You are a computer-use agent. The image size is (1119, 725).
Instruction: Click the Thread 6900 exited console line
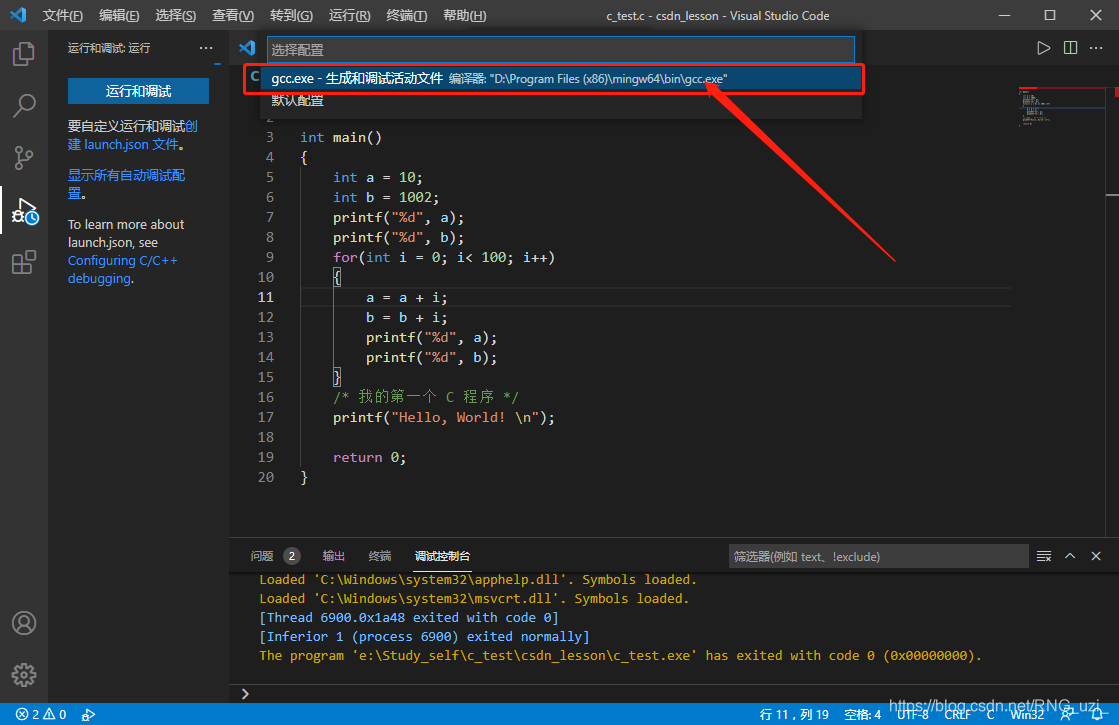point(409,617)
